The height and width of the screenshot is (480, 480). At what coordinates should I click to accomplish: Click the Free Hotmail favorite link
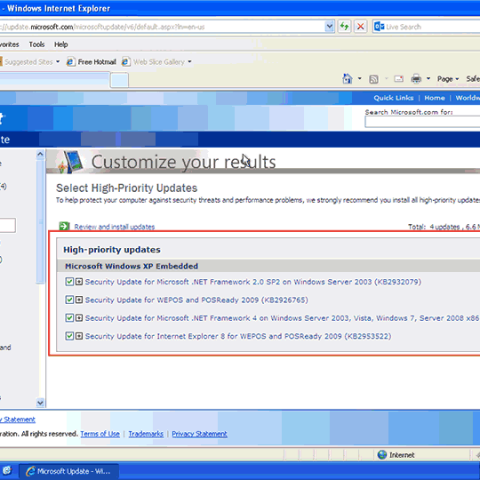(97, 62)
